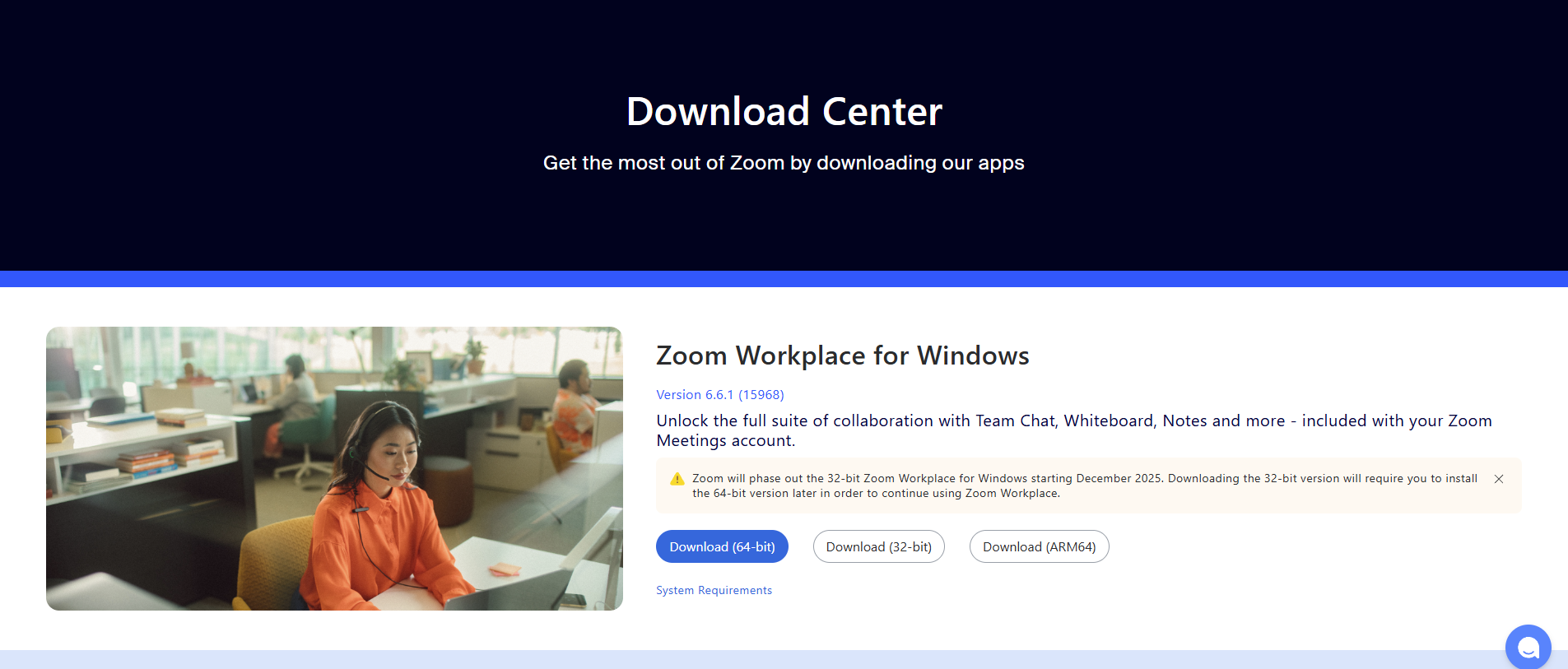Viewport: 1568px width, 669px height.
Task: Click the 32-bit phase-out warning message text
Action: pos(1085,485)
